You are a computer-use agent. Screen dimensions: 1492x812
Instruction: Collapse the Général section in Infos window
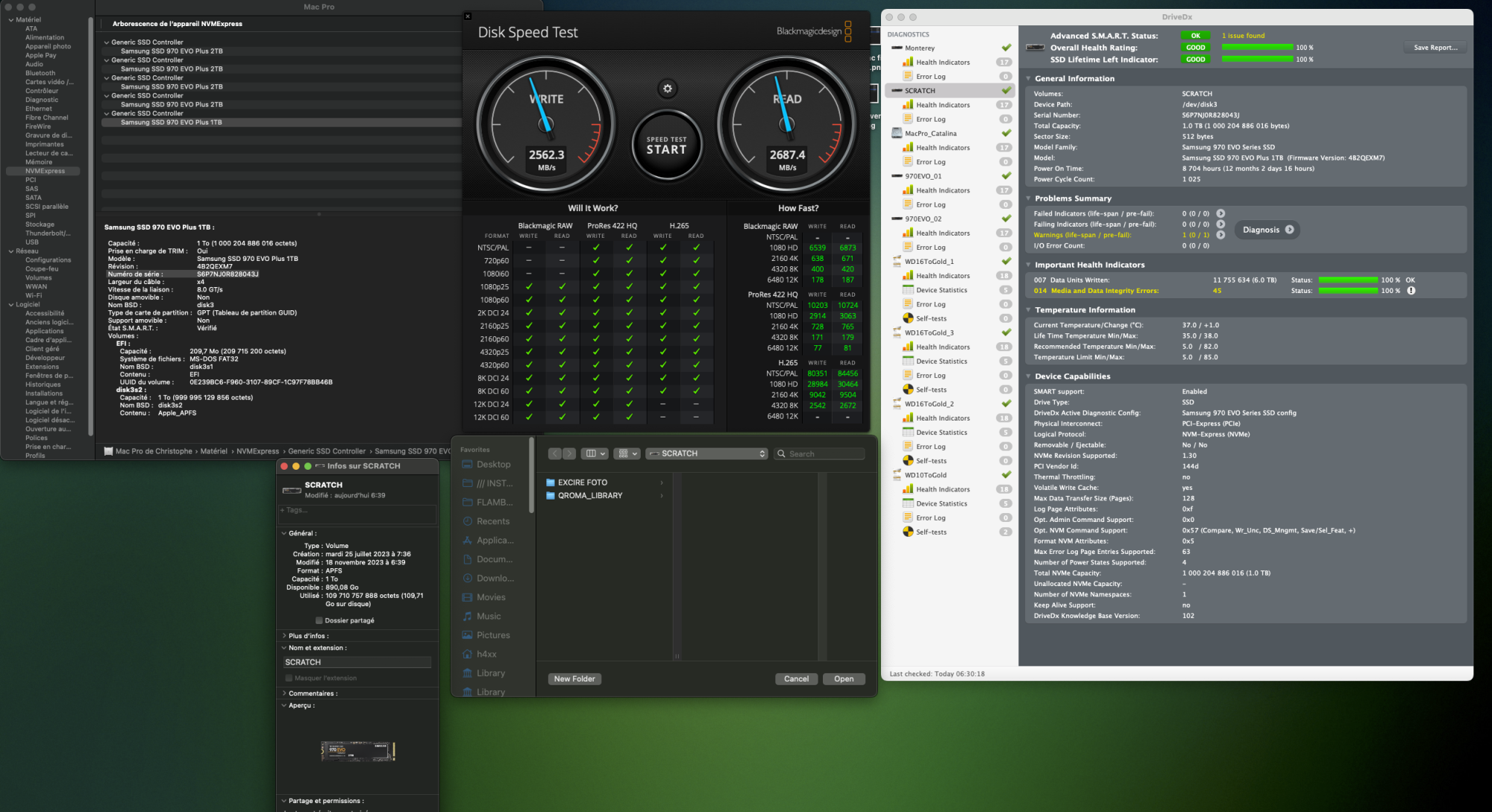(284, 533)
